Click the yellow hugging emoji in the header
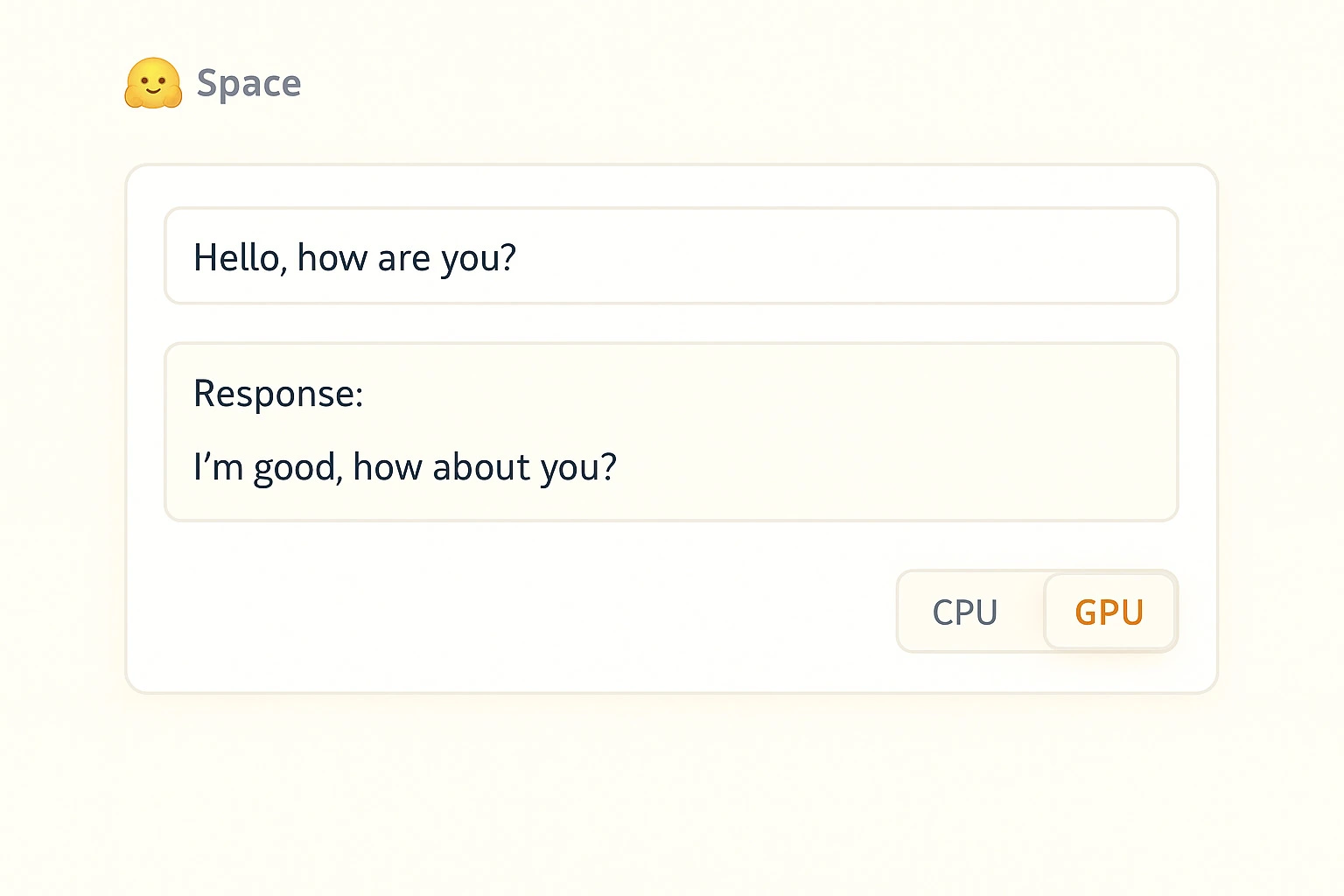Image resolution: width=1344 pixels, height=896 pixels. coord(153,83)
